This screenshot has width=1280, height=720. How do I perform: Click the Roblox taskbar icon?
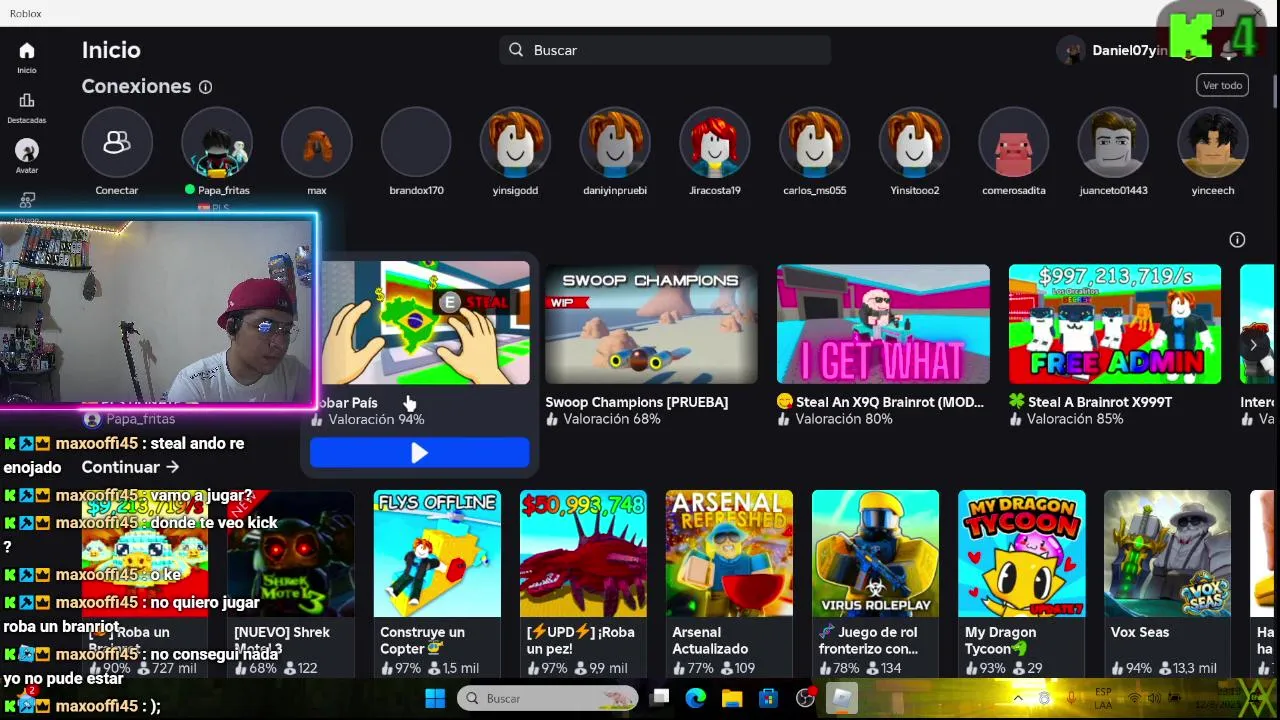click(x=842, y=698)
